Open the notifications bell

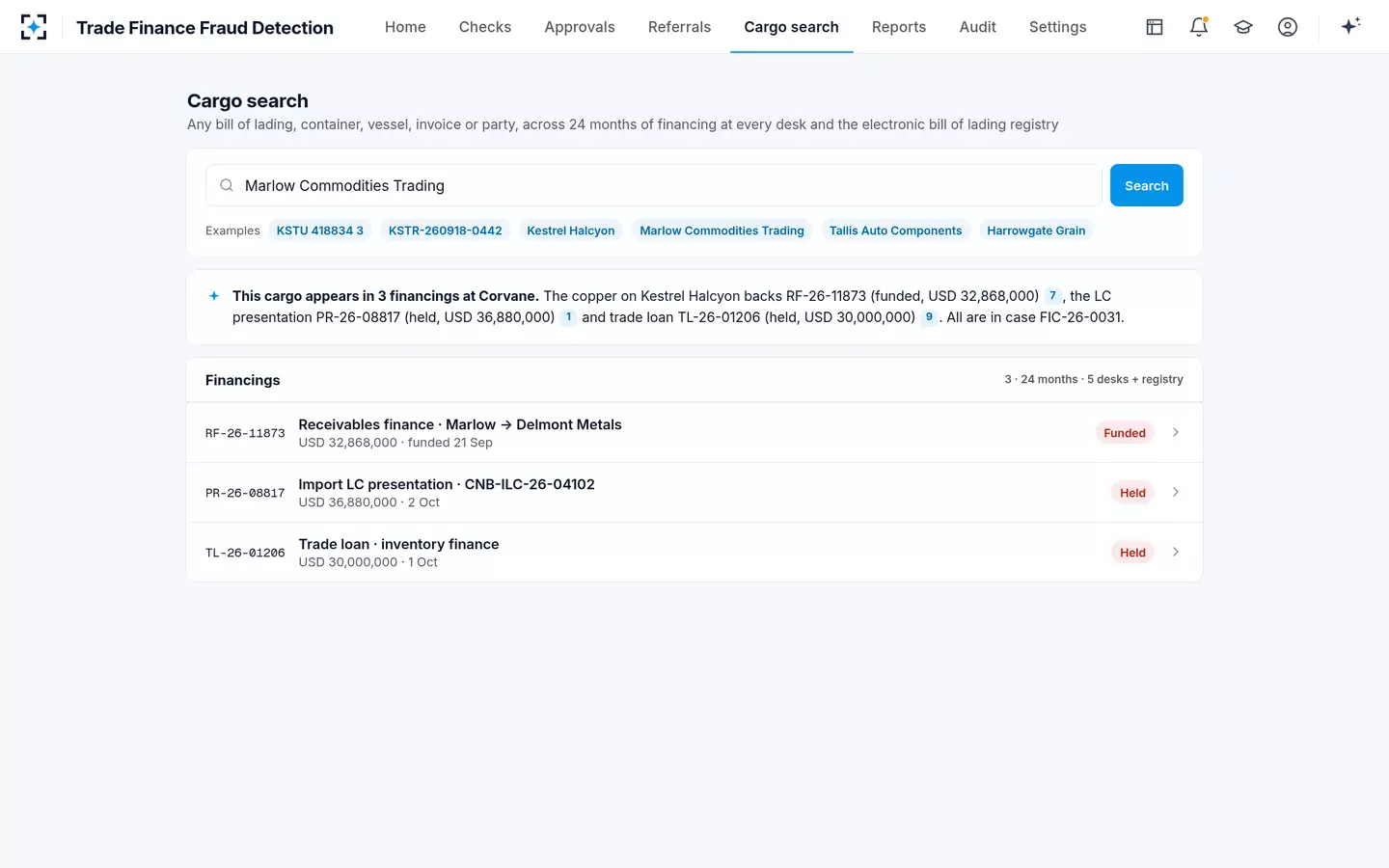click(1199, 27)
